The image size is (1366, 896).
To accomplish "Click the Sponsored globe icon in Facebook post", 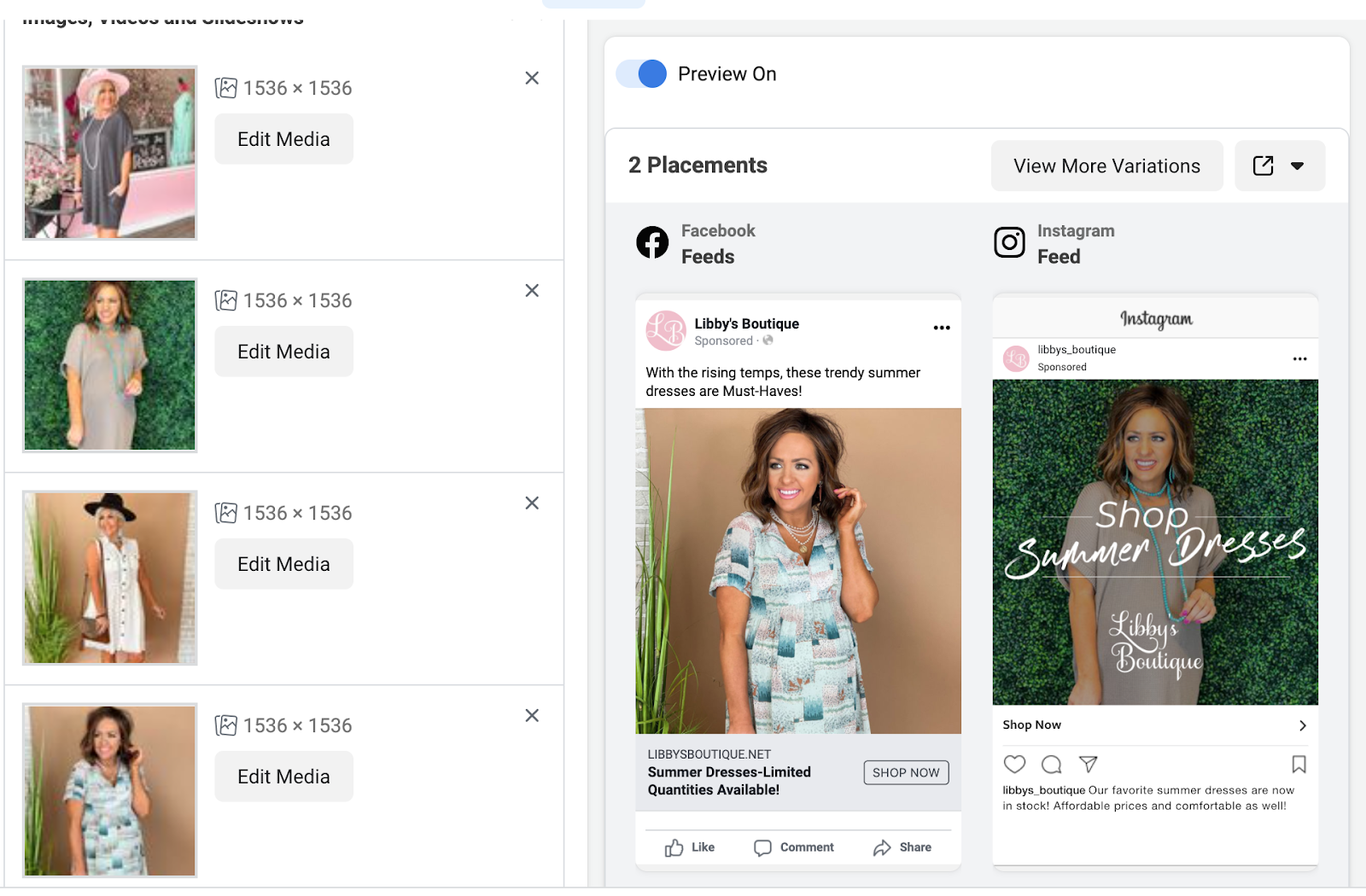I will click(768, 340).
